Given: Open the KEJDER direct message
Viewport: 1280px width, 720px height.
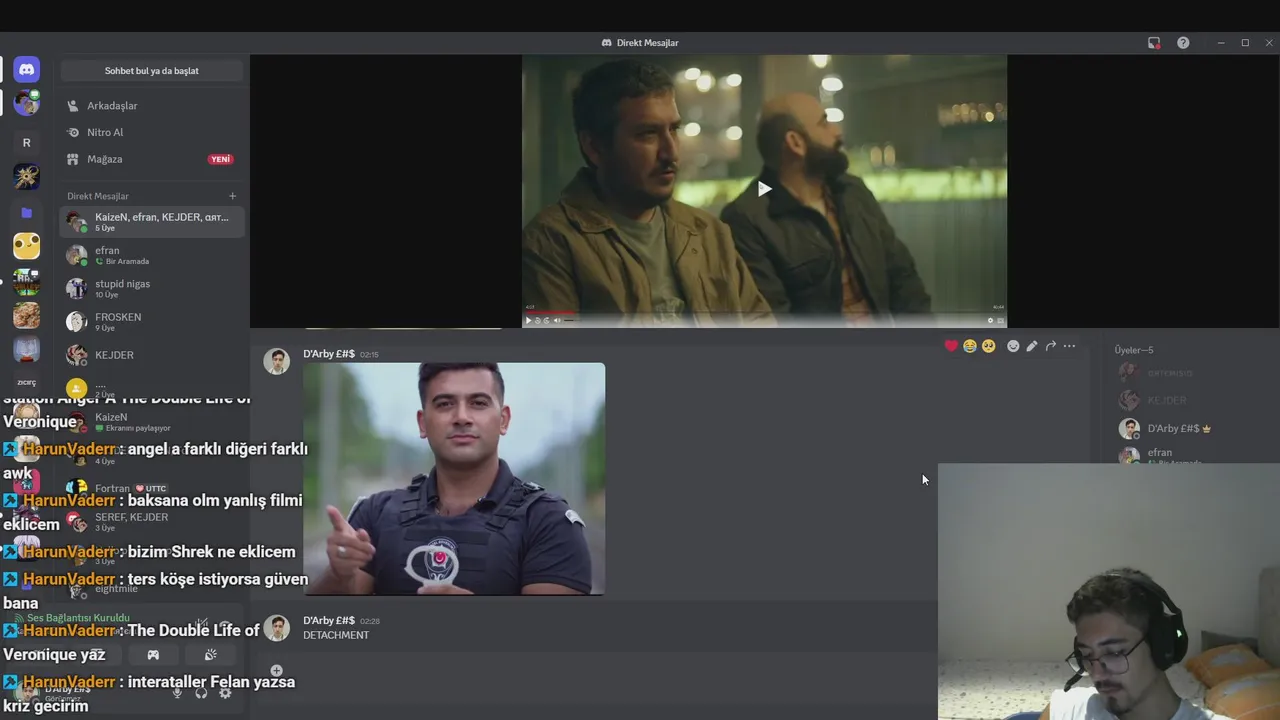Looking at the screenshot, I should (x=152, y=355).
